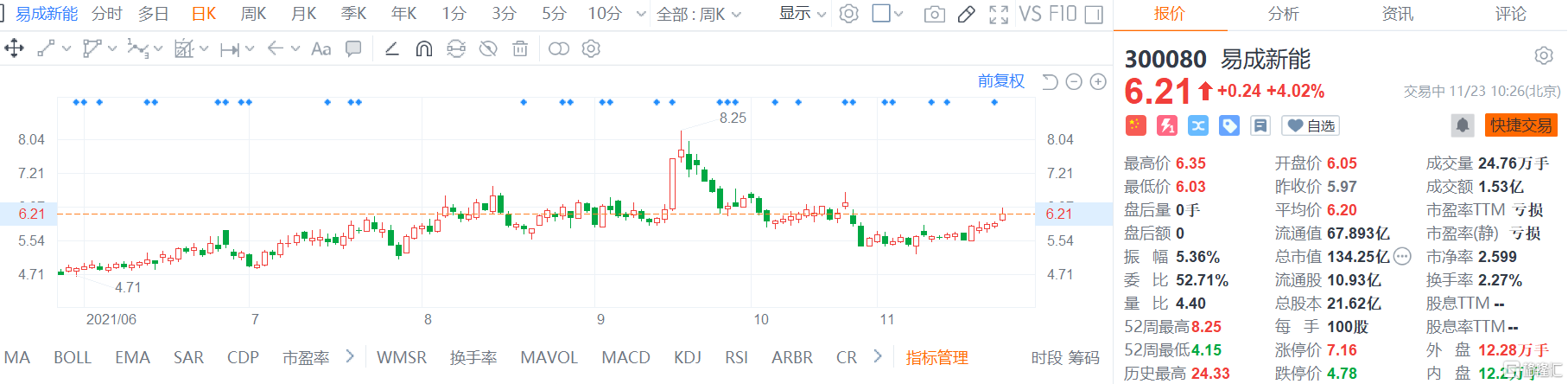Click the China flag market icon
Image resolution: width=1568 pixels, height=384 pixels.
point(1135,125)
